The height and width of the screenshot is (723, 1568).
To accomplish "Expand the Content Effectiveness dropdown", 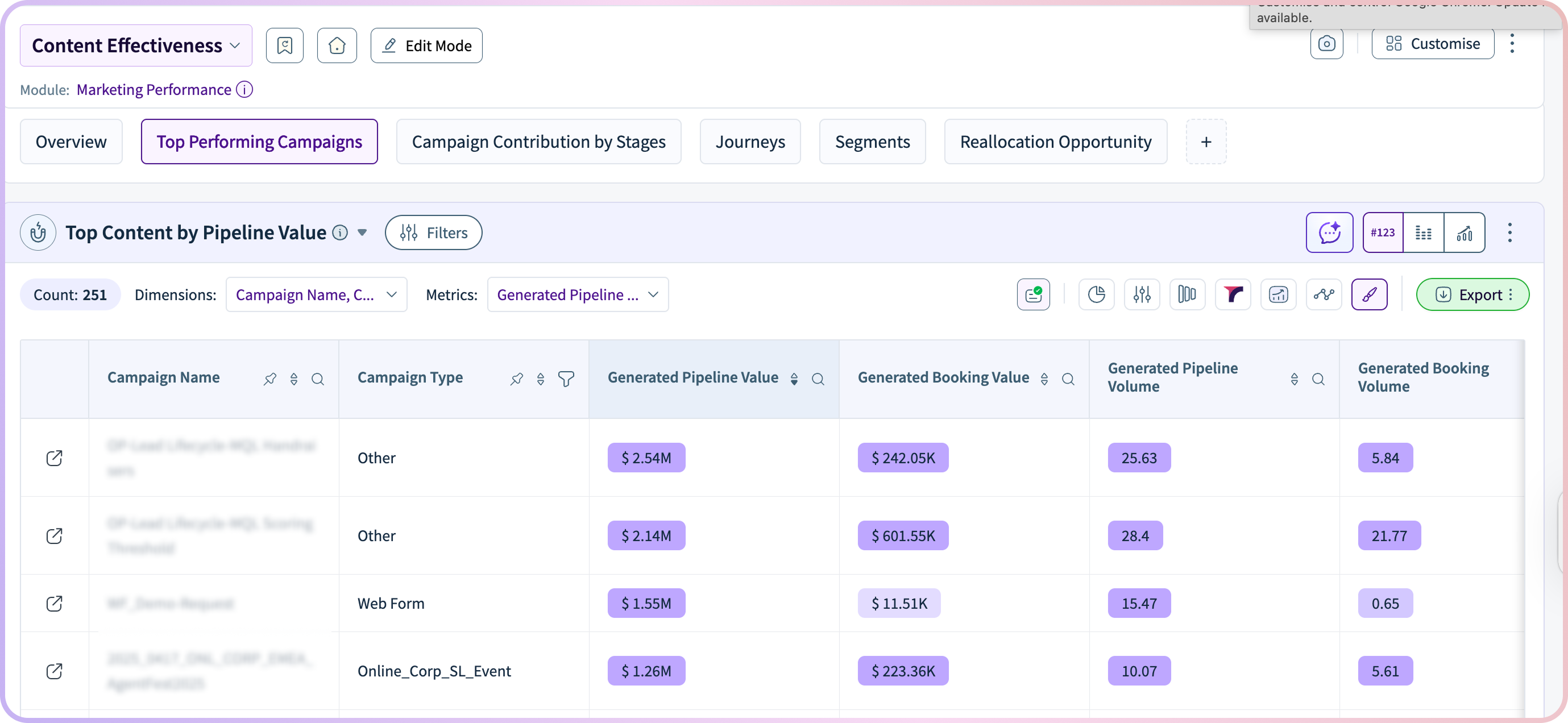I will [x=136, y=45].
